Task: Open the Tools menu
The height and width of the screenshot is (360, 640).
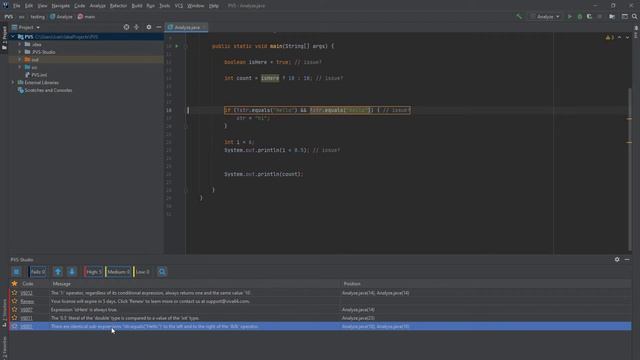Action: pyautogui.click(x=164, y=6)
